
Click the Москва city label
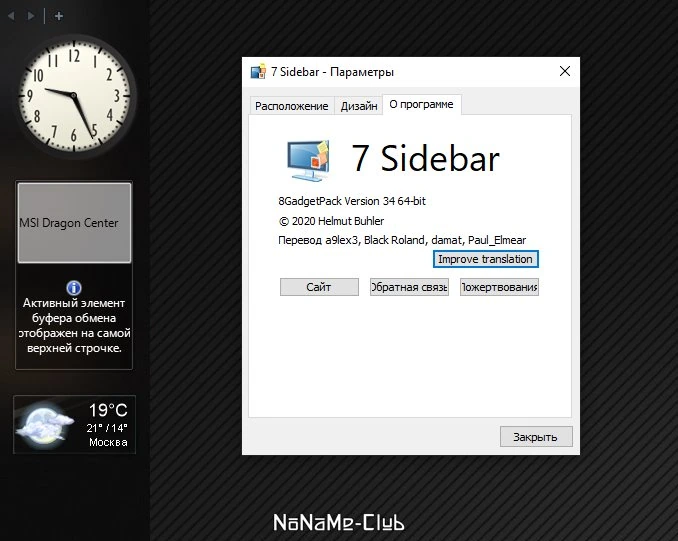tap(108, 442)
